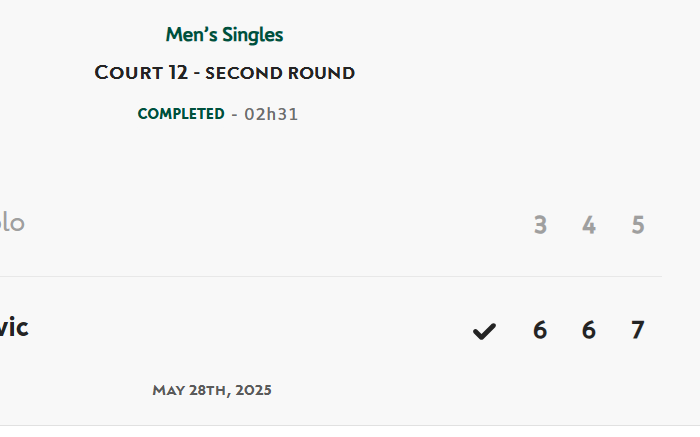Click the loser's third-set score 5

[638, 225]
